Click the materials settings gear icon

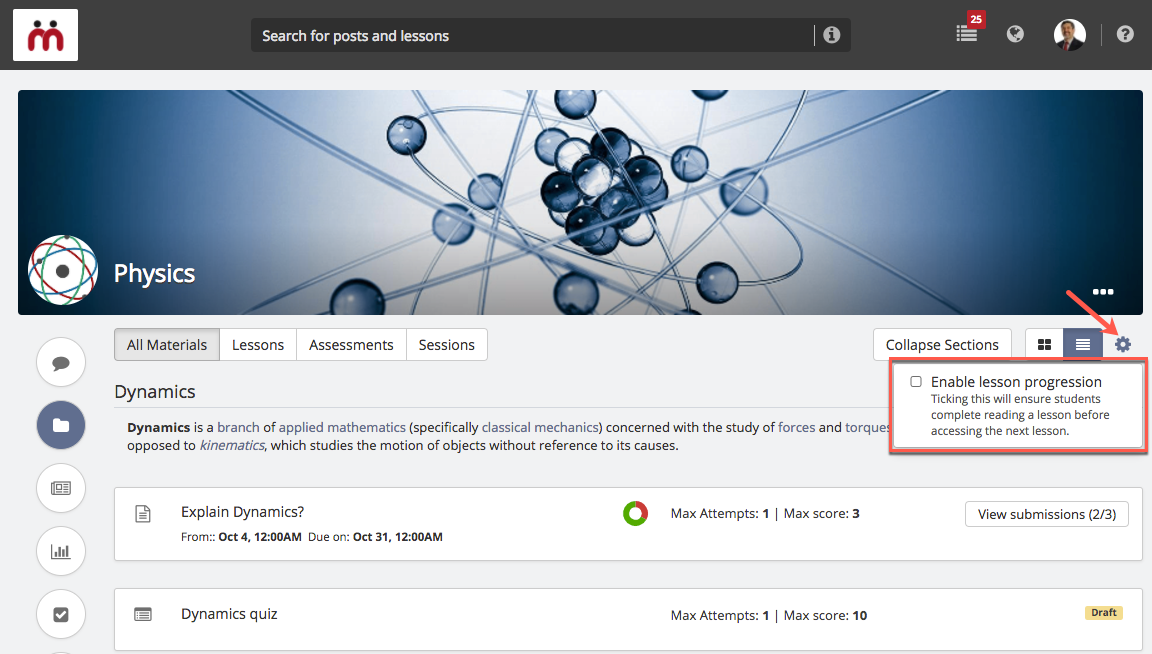(1123, 344)
